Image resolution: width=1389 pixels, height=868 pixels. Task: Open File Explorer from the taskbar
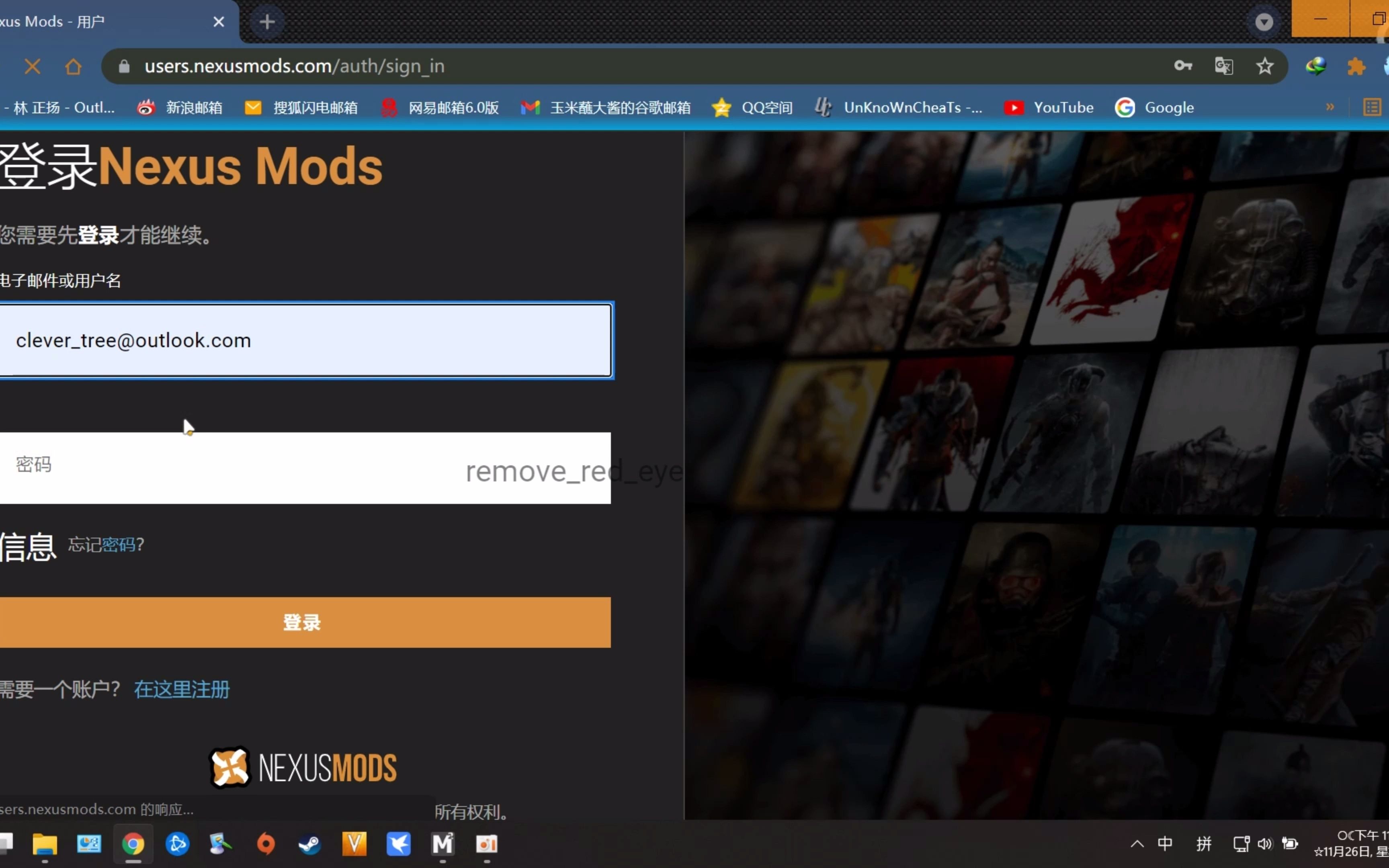coord(45,844)
